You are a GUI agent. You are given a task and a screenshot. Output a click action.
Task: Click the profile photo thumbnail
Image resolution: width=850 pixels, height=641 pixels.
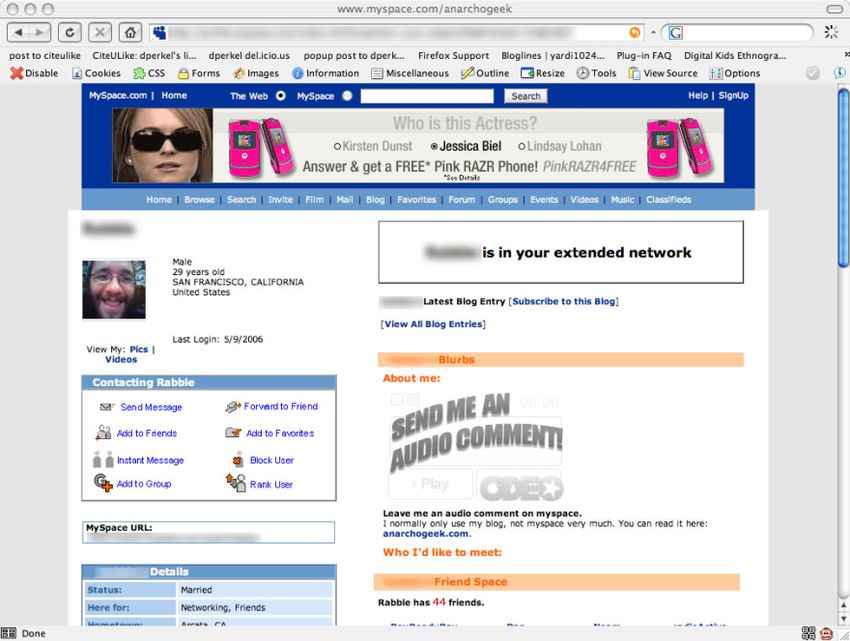(114, 290)
